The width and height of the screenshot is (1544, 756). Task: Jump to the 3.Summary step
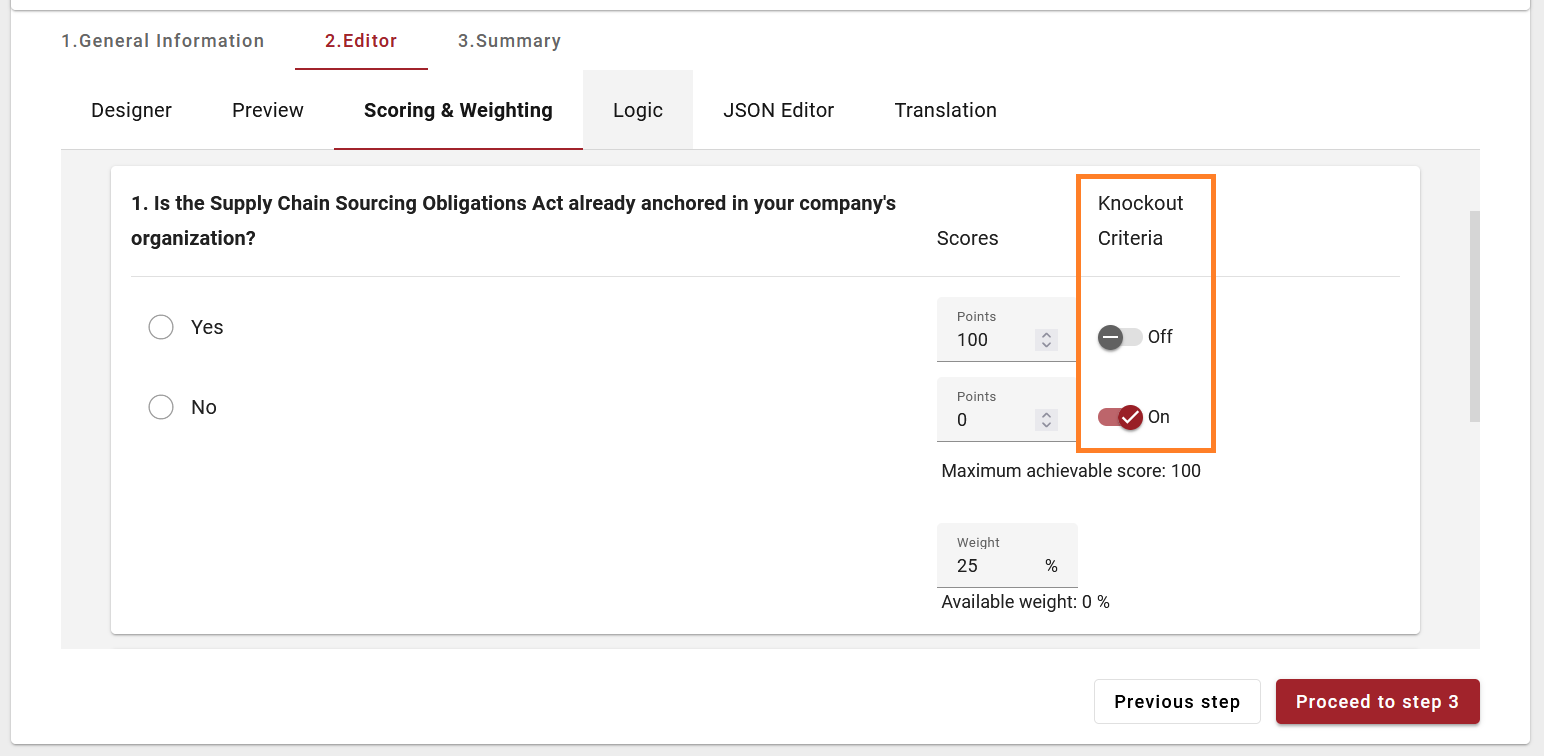(x=509, y=41)
